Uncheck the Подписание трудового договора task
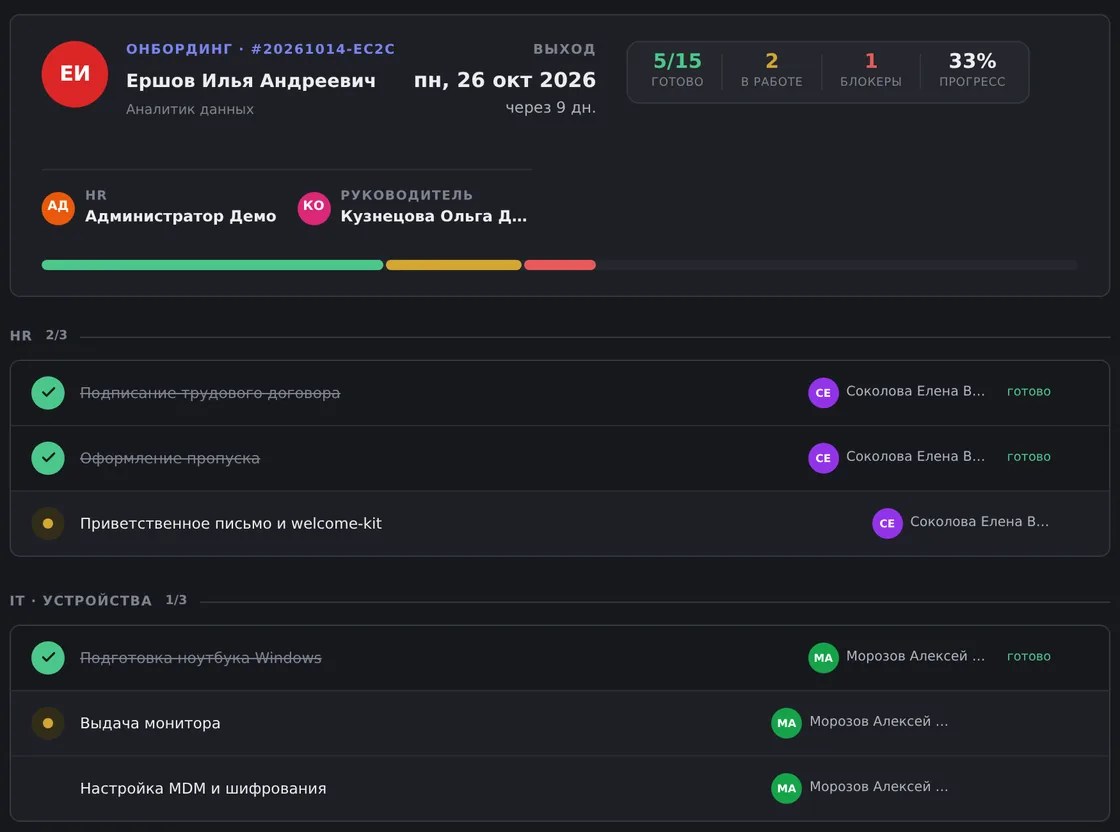The width and height of the screenshot is (1120, 832). [48, 393]
